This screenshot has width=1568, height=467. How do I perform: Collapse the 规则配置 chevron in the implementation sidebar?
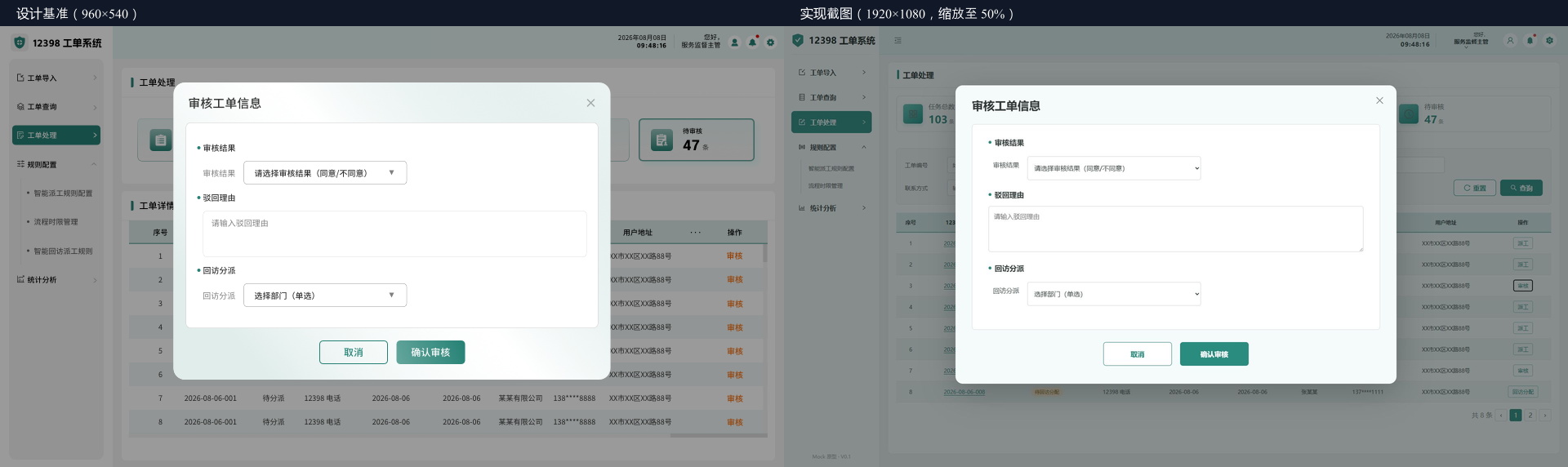point(864,147)
